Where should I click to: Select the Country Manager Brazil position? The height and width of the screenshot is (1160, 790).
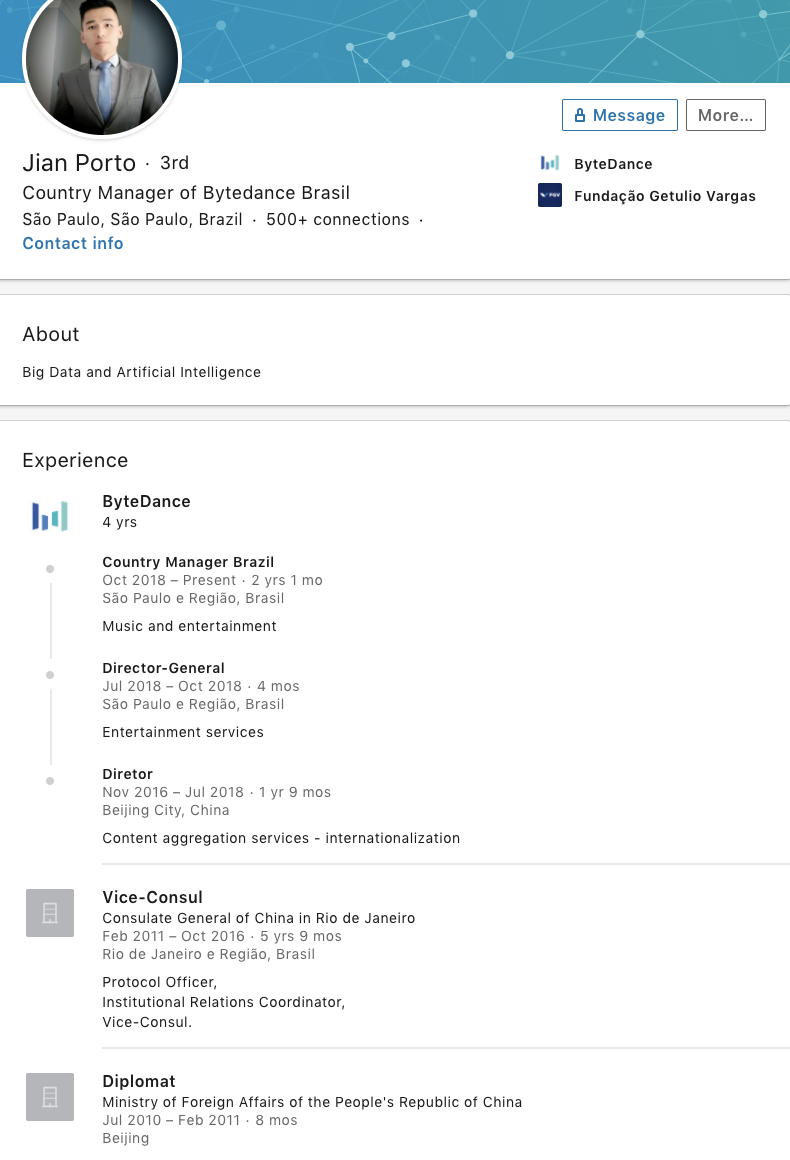[x=188, y=562]
